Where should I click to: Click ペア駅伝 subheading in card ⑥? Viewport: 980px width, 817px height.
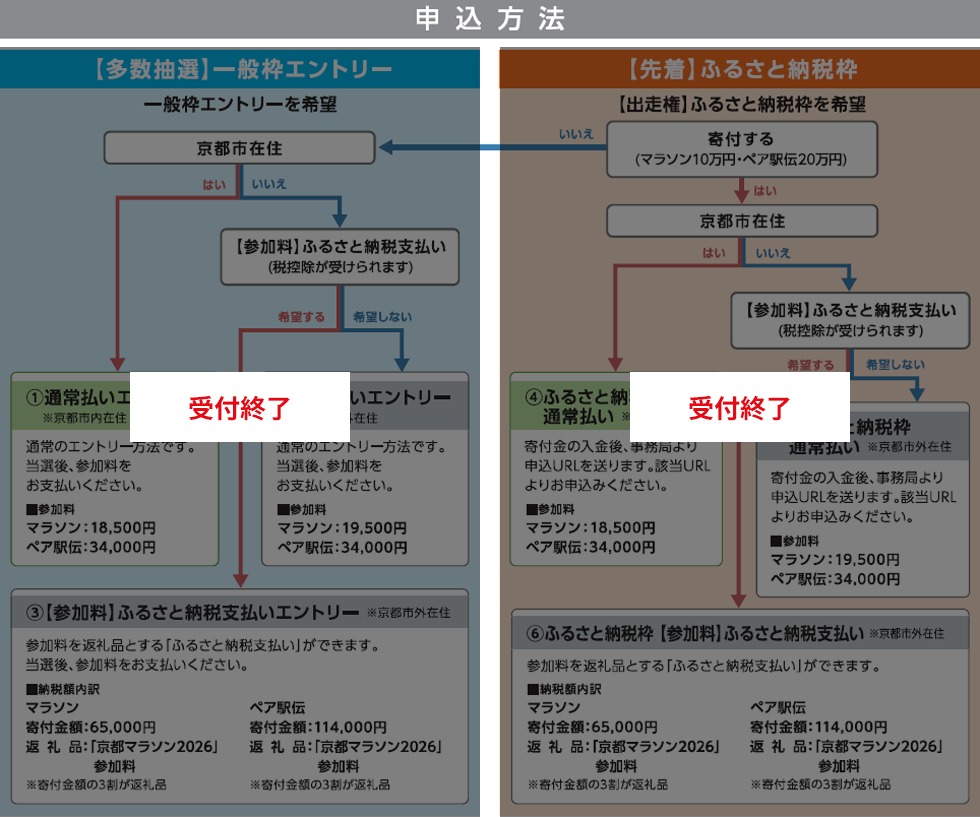coord(778,708)
